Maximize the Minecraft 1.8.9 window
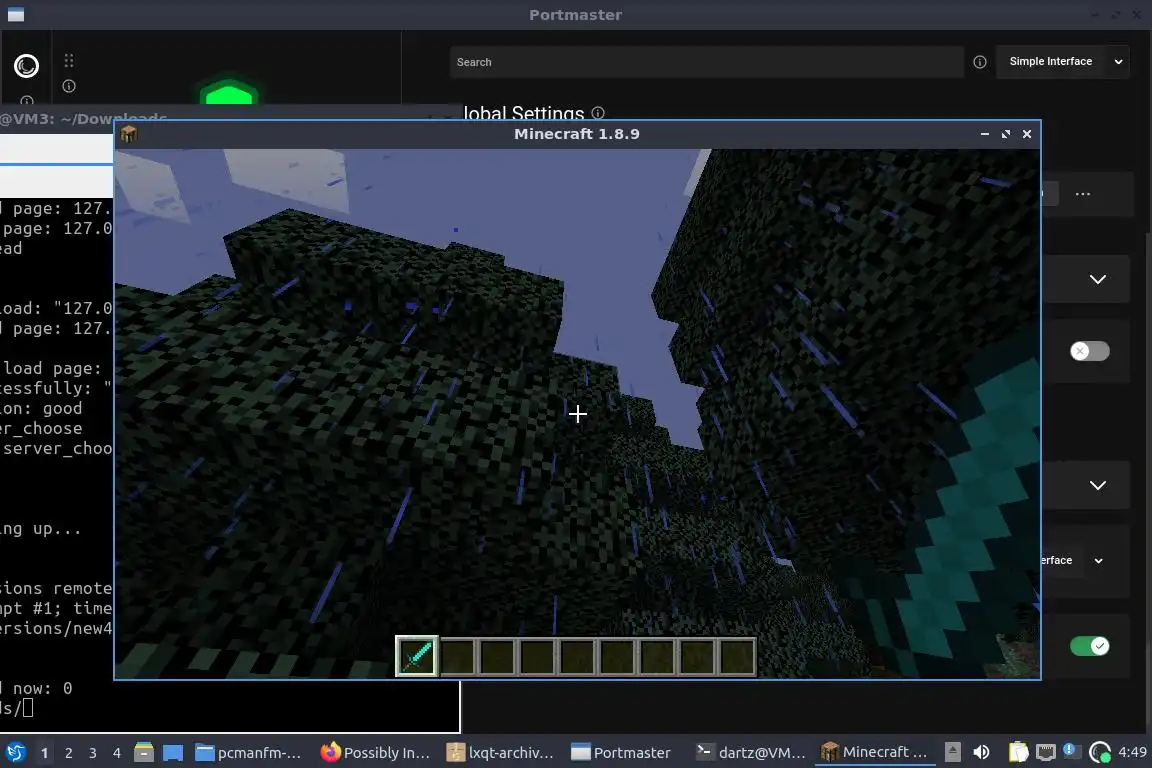Image resolution: width=1152 pixels, height=768 pixels. coord(1006,134)
